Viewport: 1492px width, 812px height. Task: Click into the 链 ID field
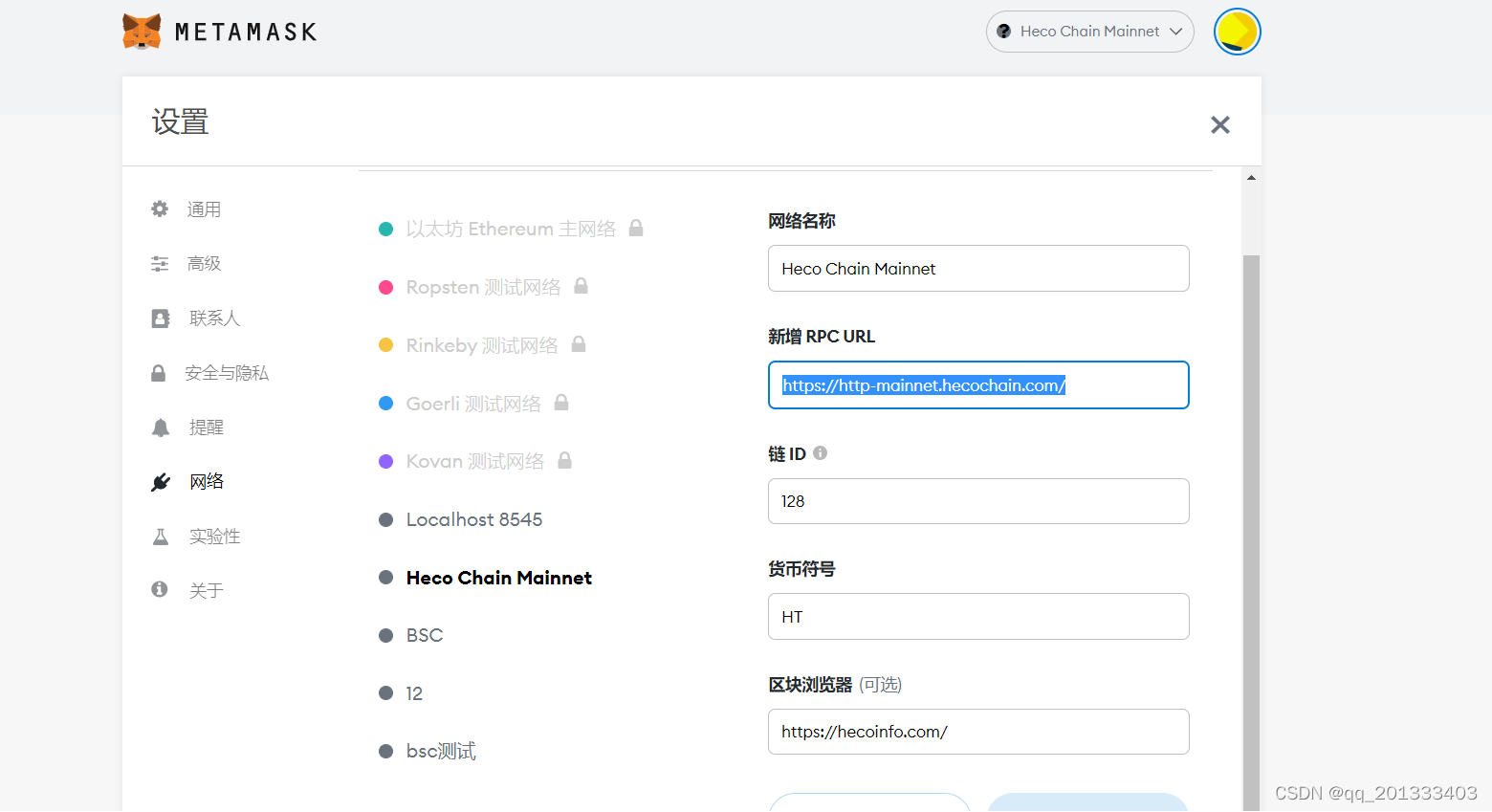[x=978, y=501]
